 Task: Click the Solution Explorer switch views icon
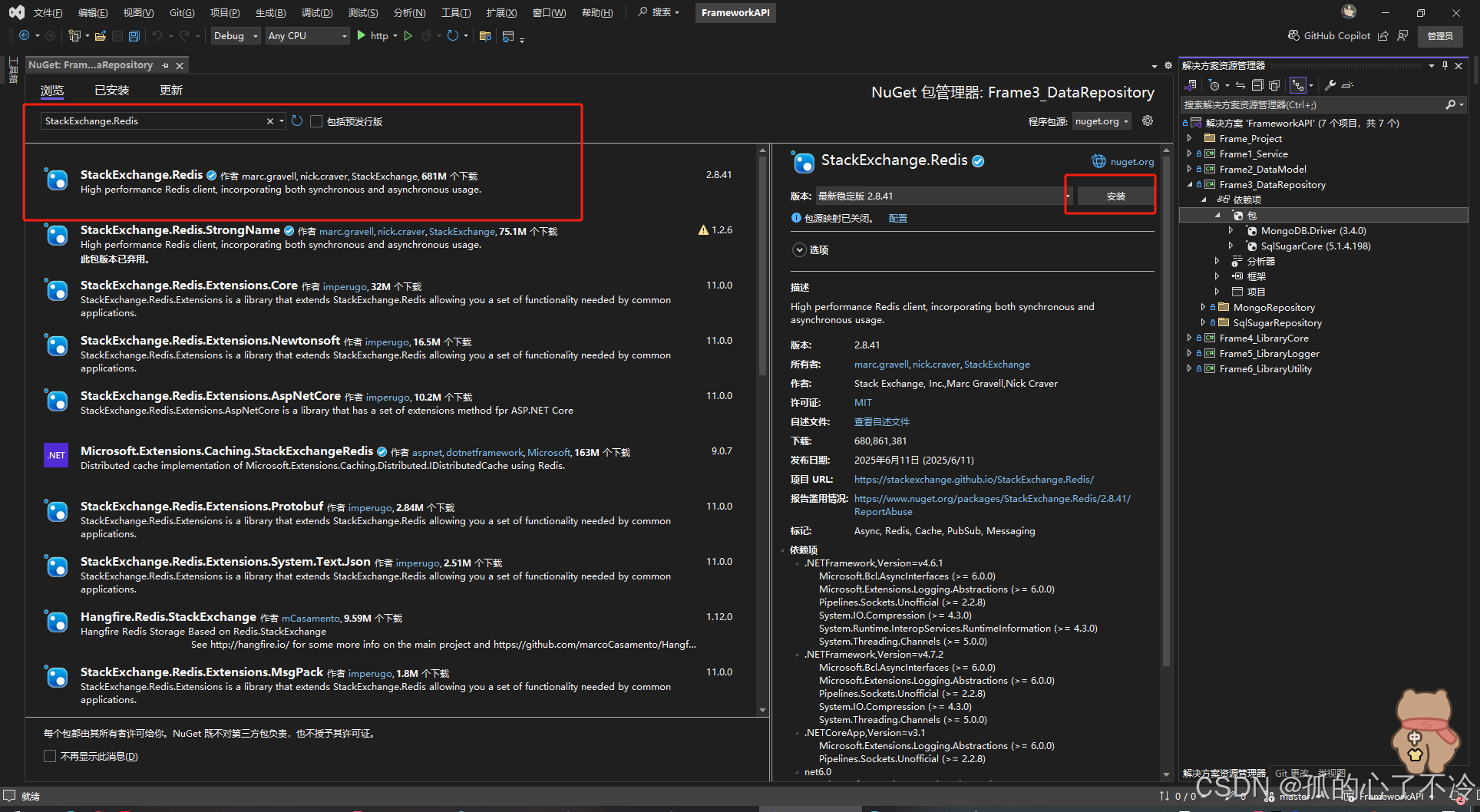coord(1191,85)
